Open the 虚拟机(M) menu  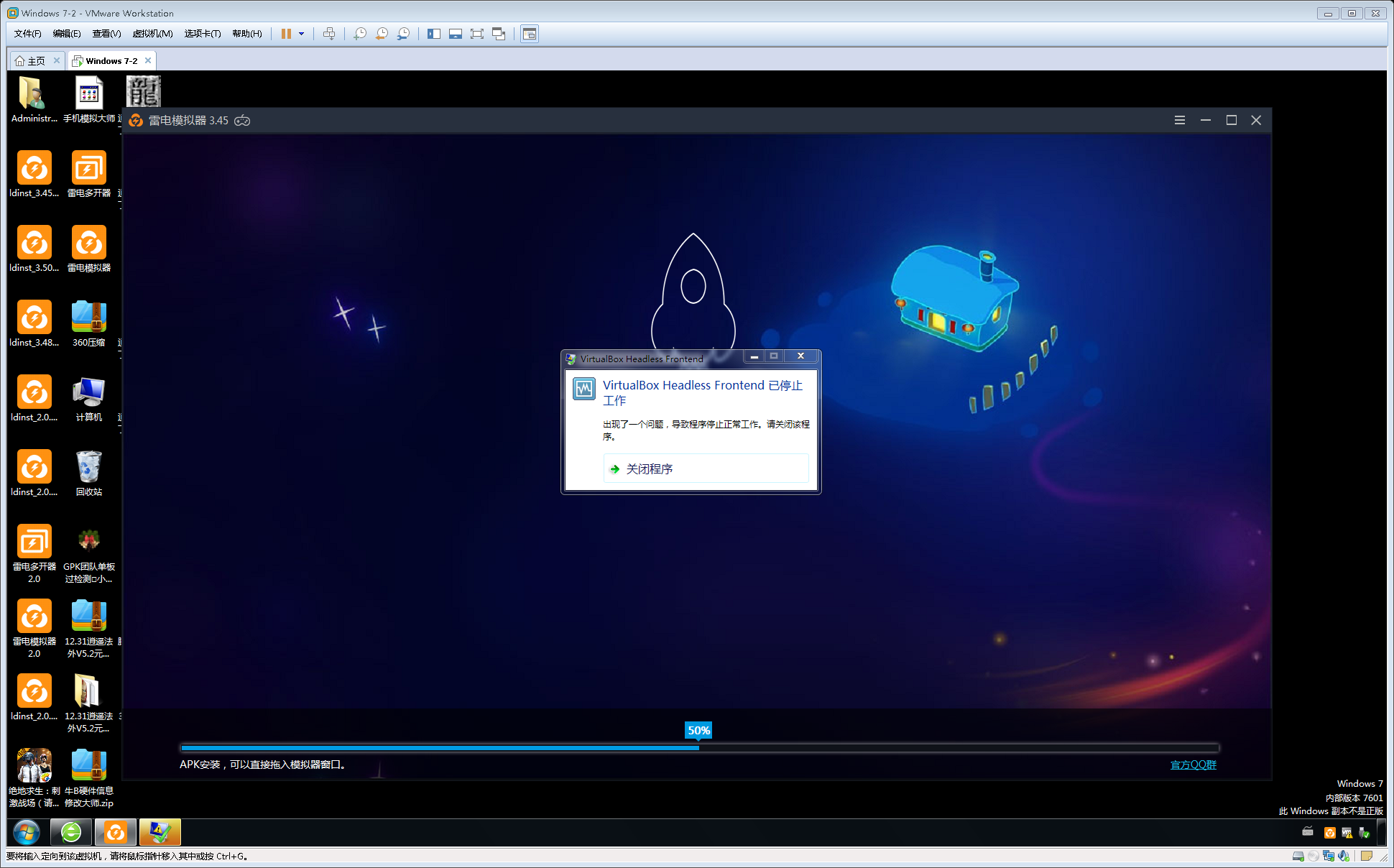(x=152, y=34)
